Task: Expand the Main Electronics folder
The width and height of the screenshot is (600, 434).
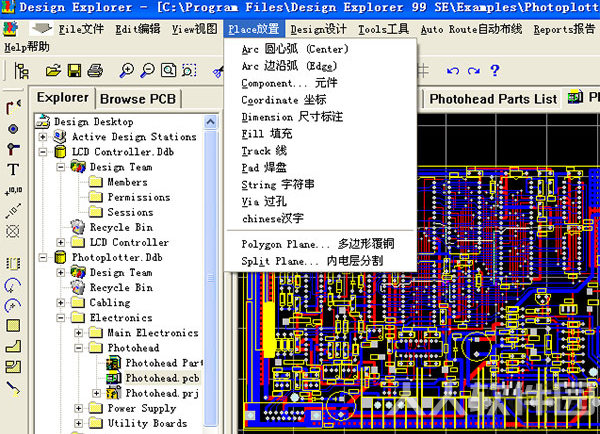Action: [78, 333]
